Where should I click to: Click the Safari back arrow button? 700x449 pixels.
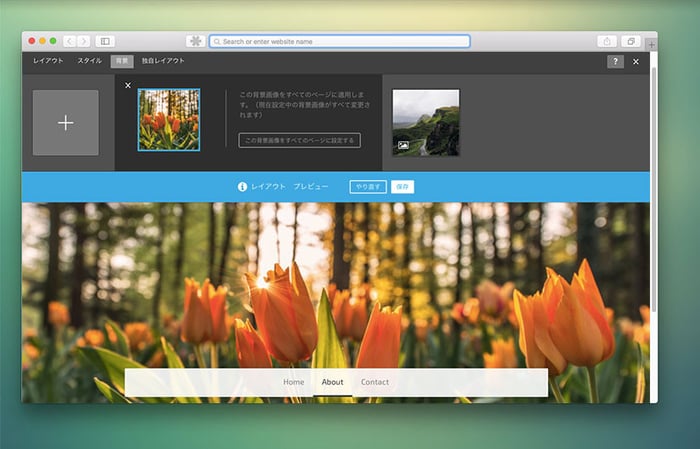(70, 42)
